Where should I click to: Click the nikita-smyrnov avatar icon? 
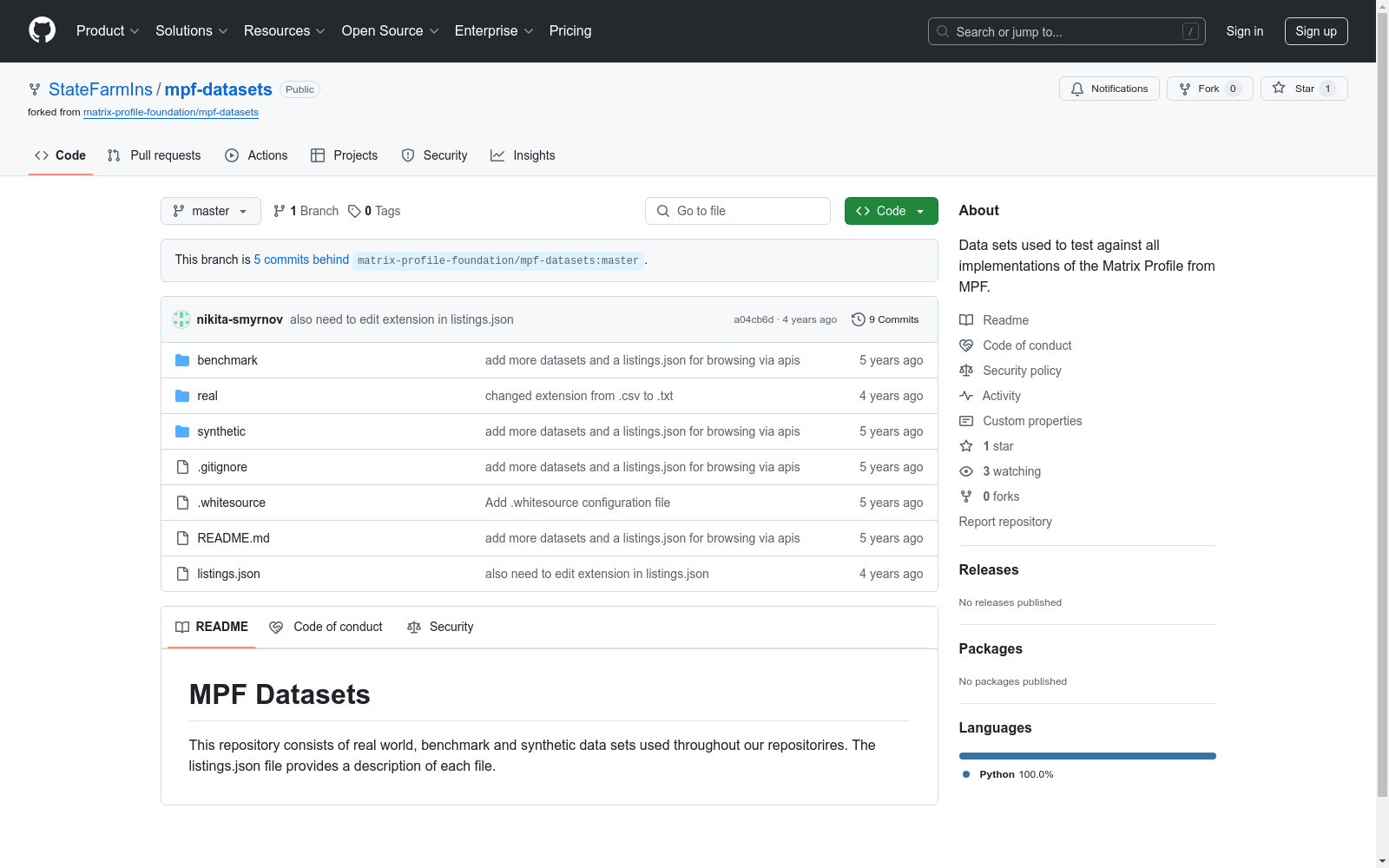click(181, 319)
